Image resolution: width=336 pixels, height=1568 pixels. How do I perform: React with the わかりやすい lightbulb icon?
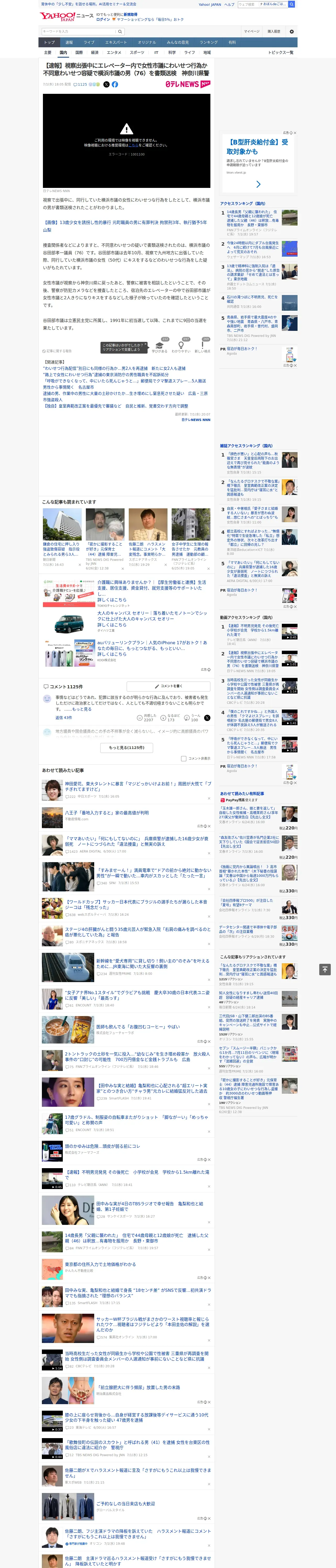(181, 345)
